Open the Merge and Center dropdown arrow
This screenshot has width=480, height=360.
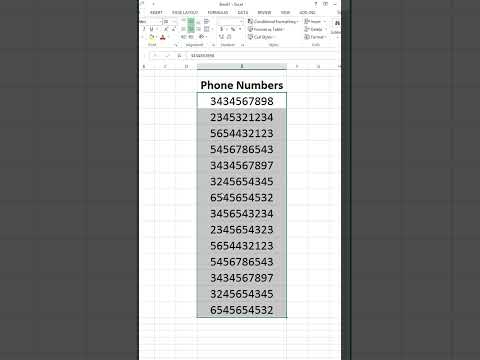pyautogui.click(x=212, y=29)
